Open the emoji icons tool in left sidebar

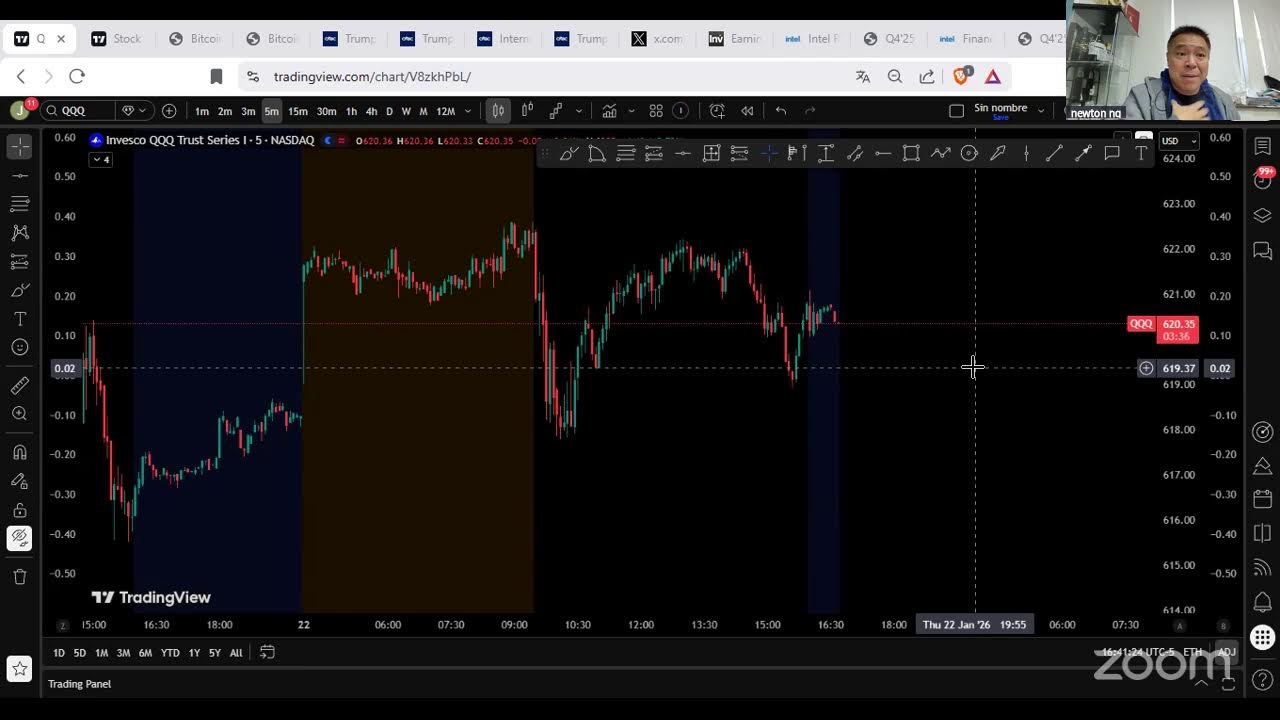coord(20,347)
